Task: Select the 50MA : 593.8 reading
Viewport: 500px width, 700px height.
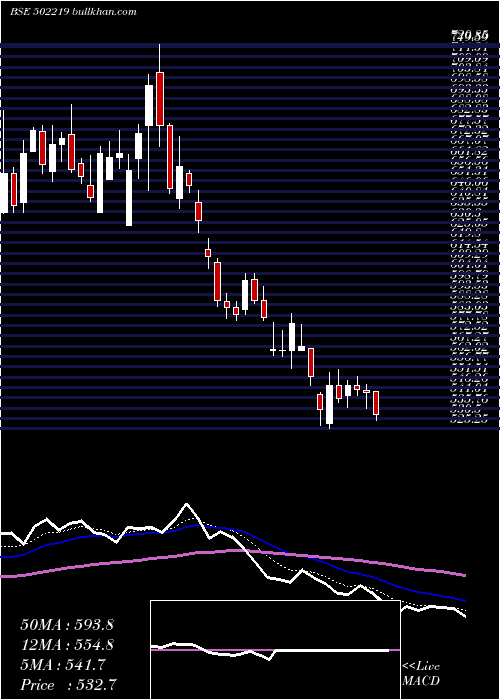Action: (x=67, y=625)
